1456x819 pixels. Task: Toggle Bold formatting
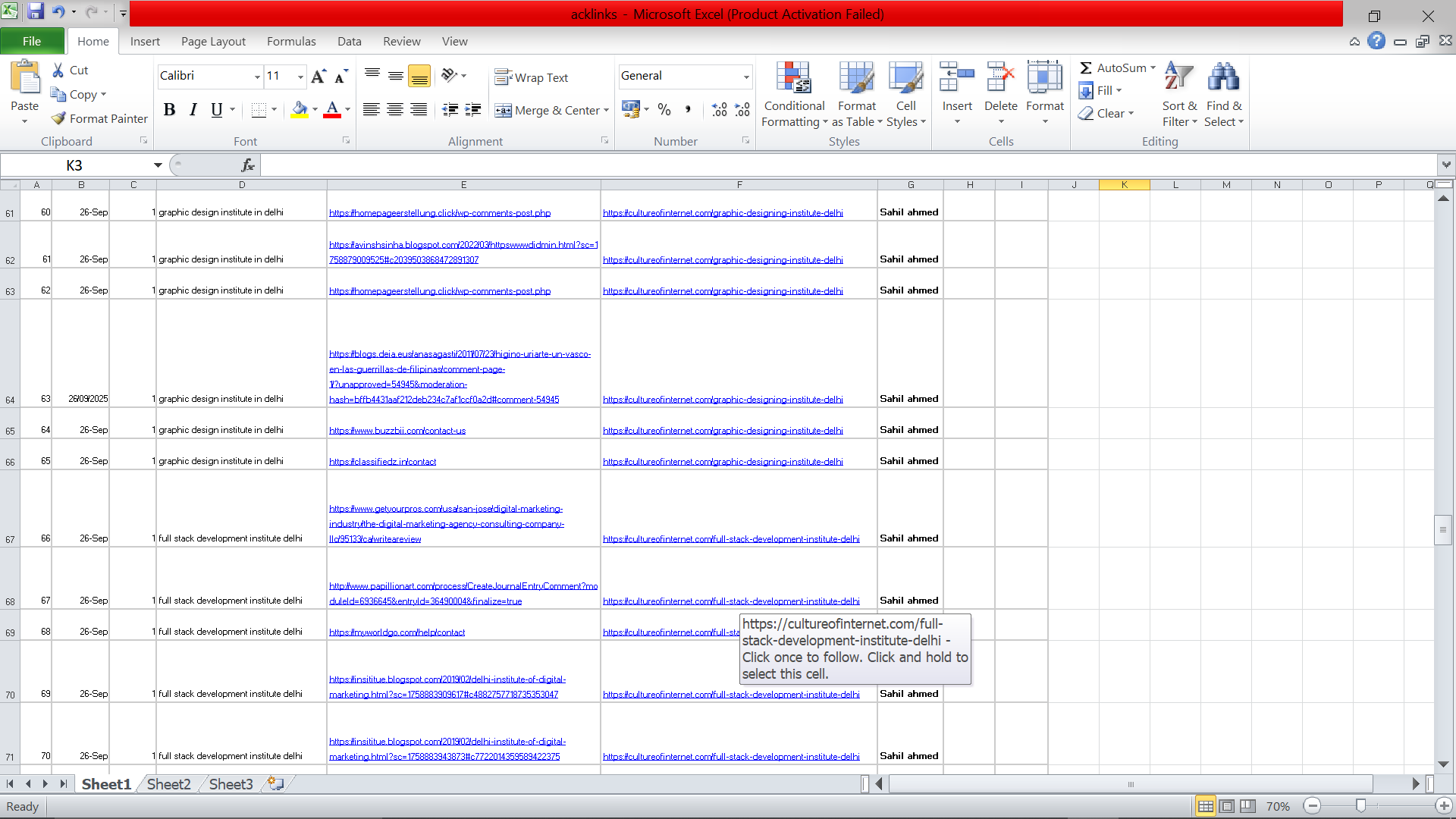(169, 110)
